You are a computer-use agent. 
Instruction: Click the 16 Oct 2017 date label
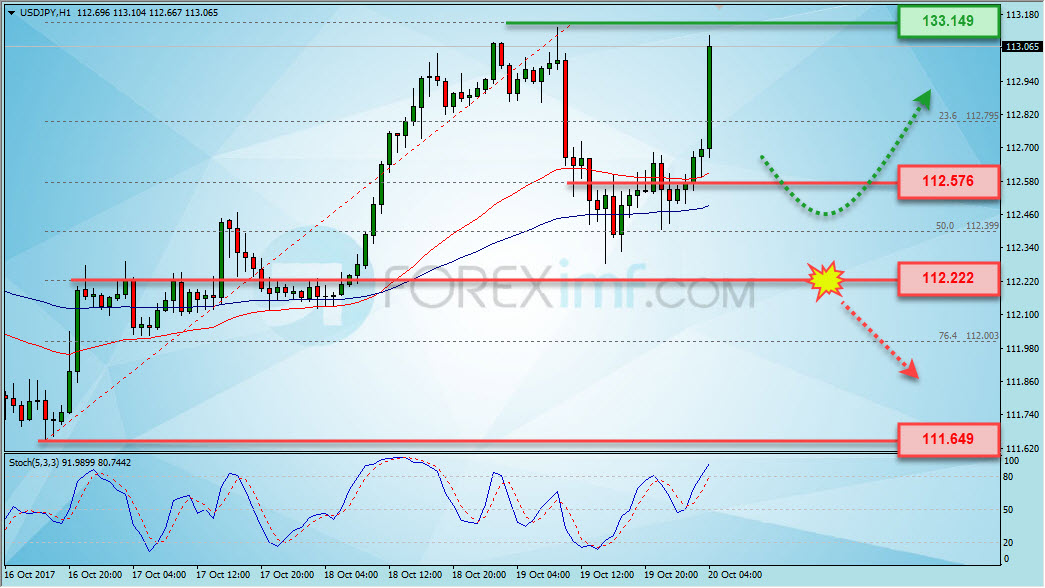pos(30,575)
